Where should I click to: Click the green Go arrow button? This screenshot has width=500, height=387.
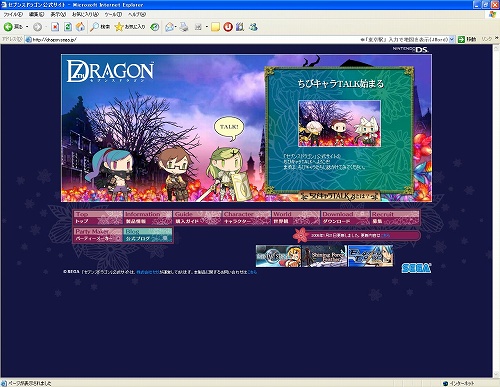pyautogui.click(x=461, y=39)
